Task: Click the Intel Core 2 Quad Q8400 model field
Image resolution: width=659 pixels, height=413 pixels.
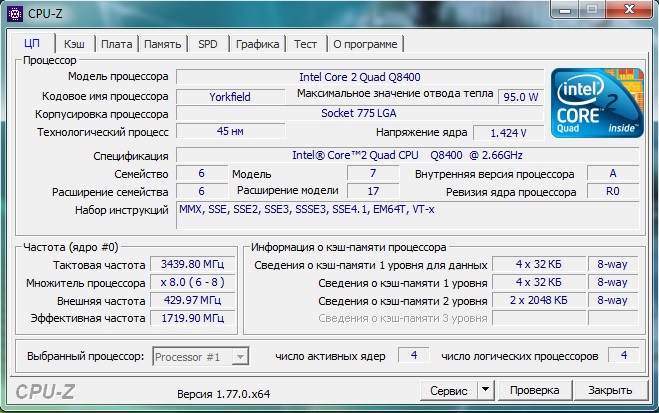Action: [x=360, y=77]
